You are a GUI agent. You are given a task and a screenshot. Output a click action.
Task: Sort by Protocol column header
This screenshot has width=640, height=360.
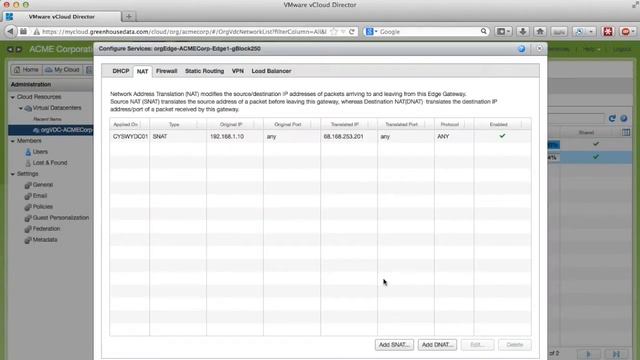(454, 124)
